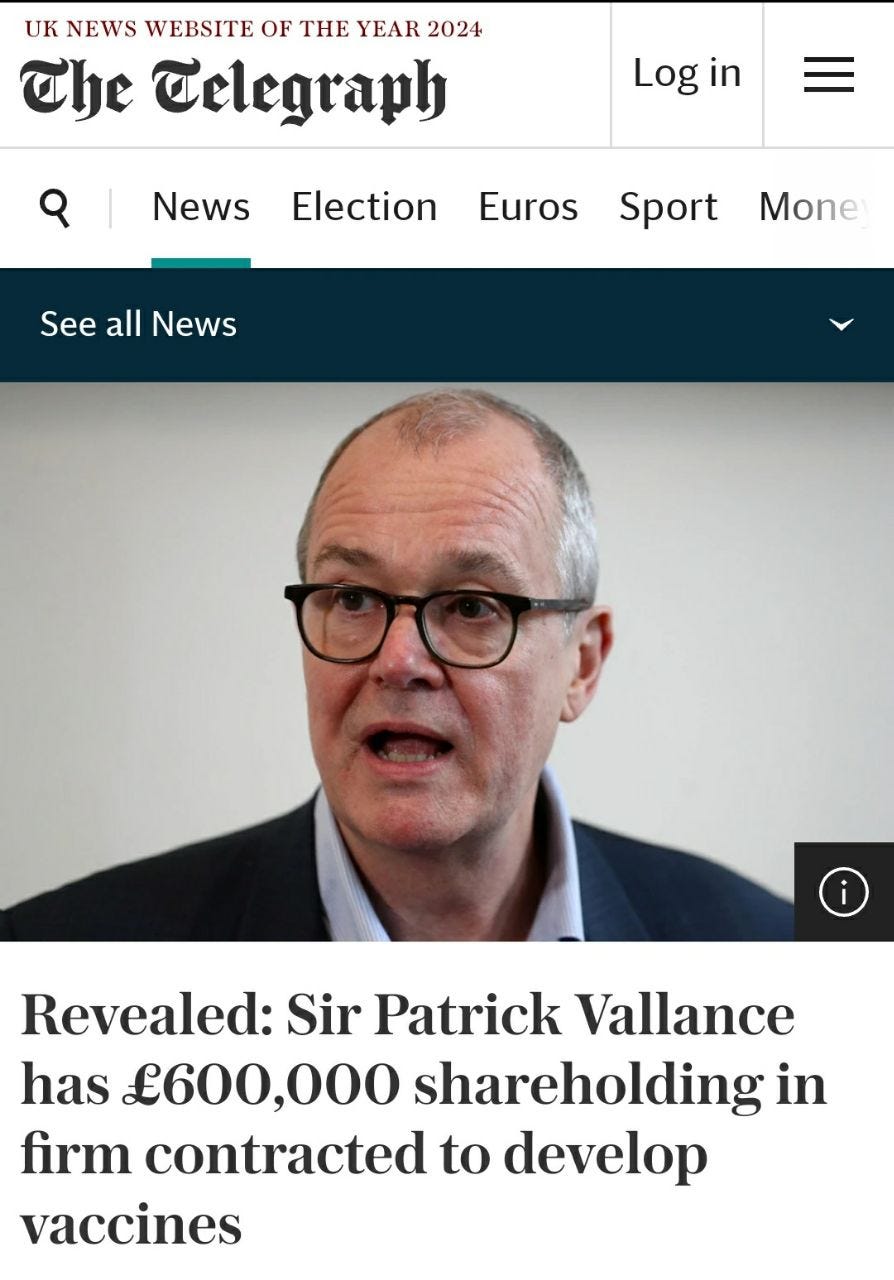The width and height of the screenshot is (894, 1280).
Task: Switch to the News tab
Action: (201, 207)
